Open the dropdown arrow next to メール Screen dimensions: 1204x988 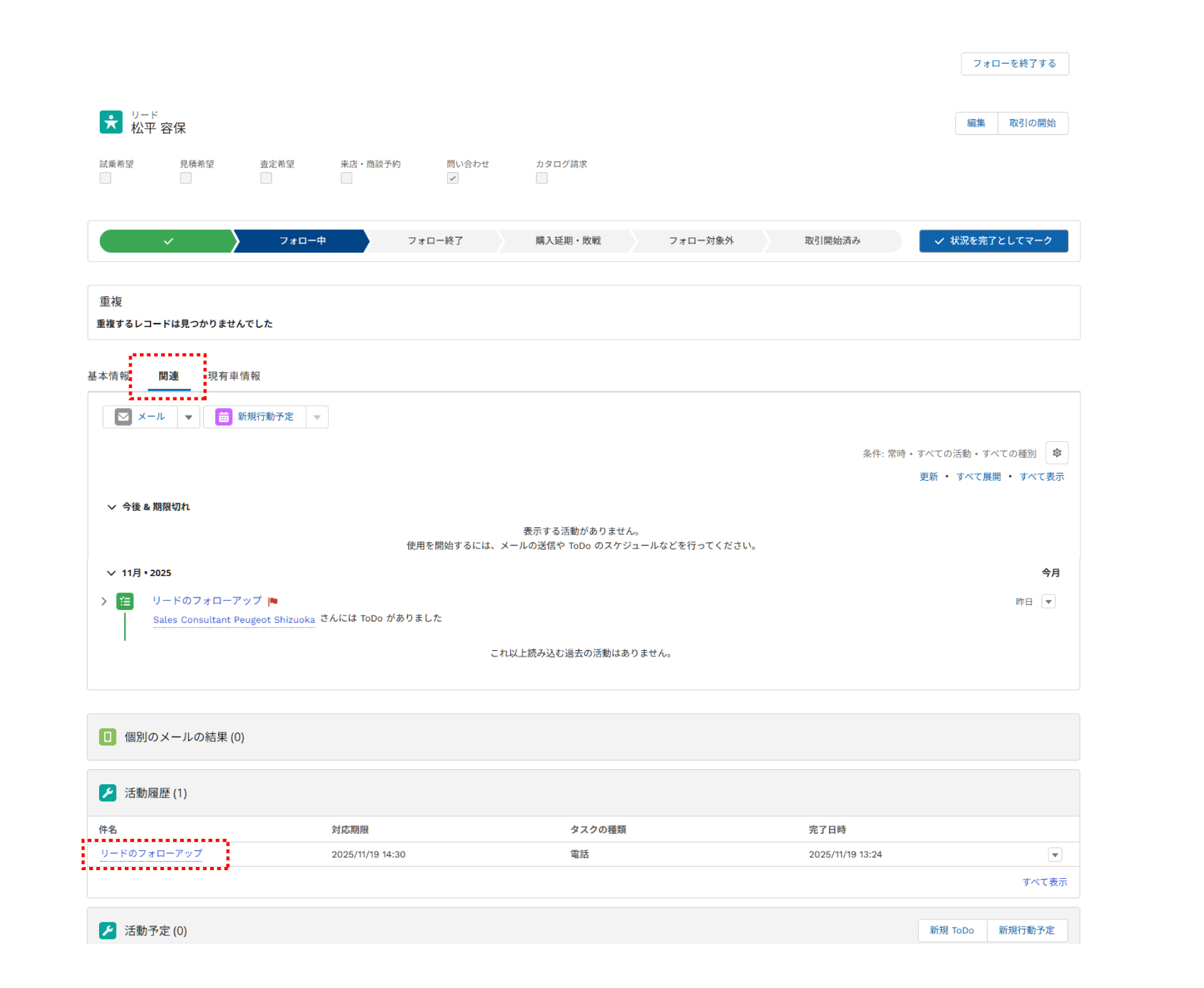pyautogui.click(x=188, y=417)
